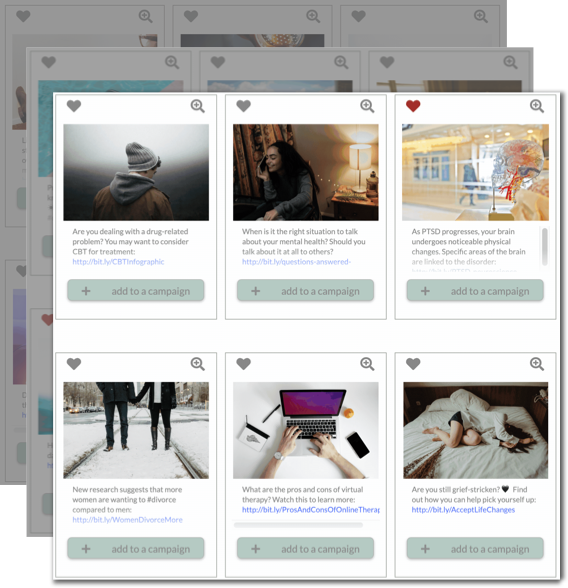Click 'What are the pros and cons' text

pos(302,489)
